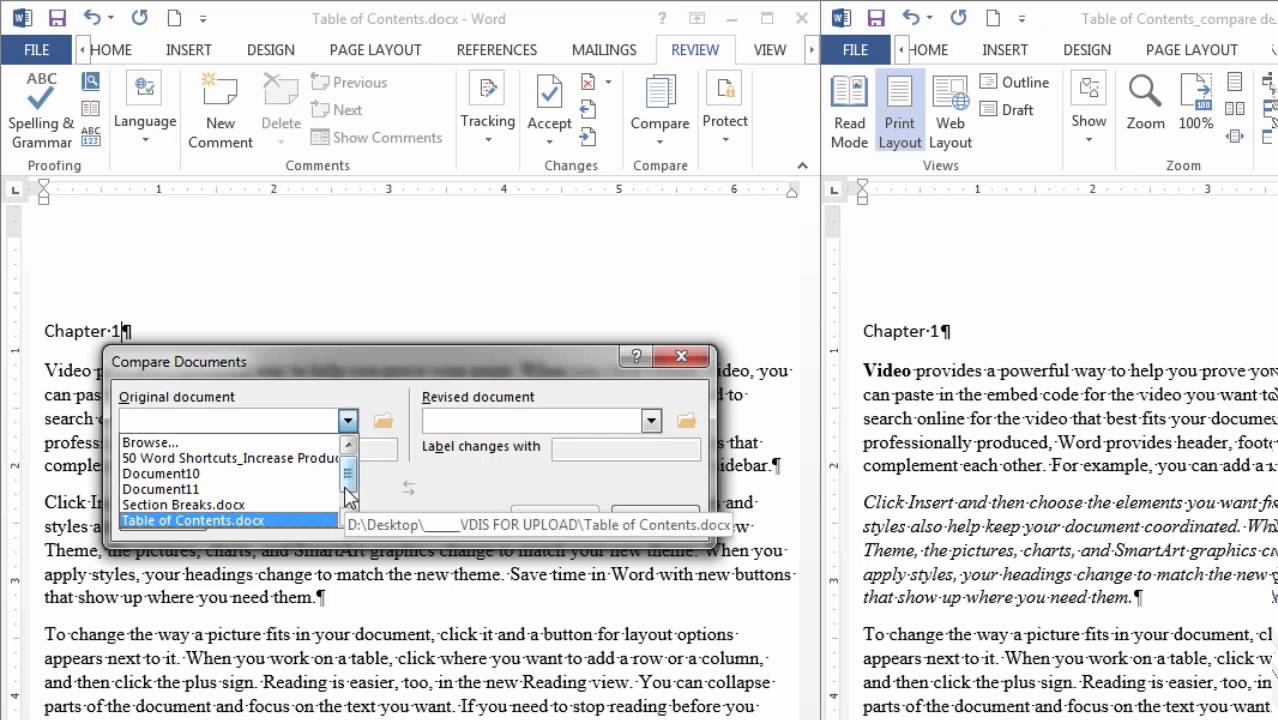Switch to Draft view
This screenshot has height=720, width=1278.
pos(1006,110)
